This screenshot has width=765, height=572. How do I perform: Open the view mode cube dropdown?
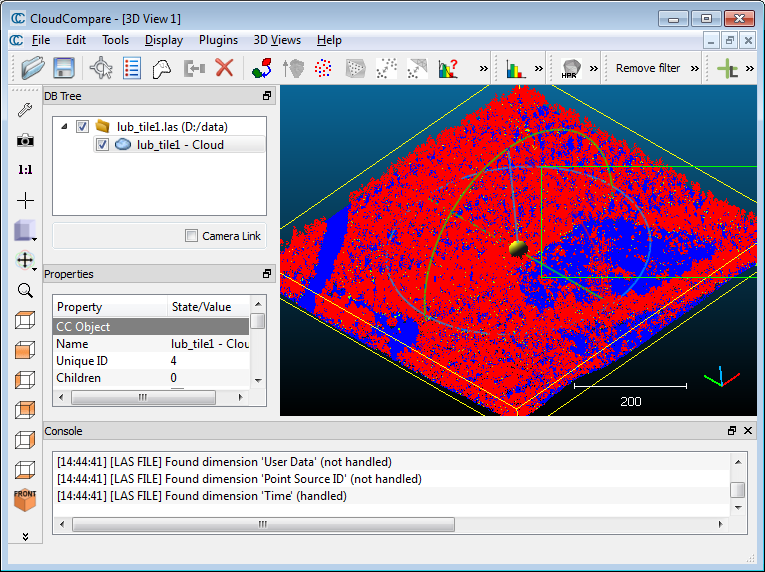click(34, 239)
